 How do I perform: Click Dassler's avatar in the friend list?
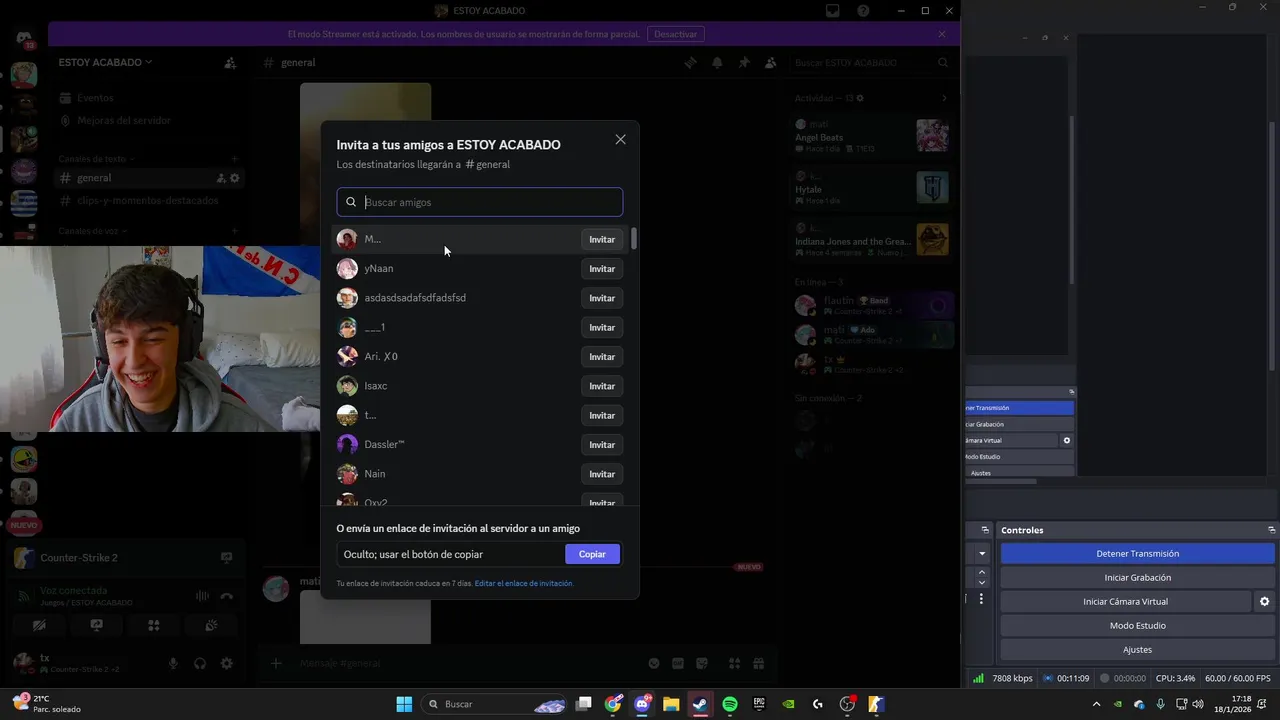click(347, 445)
